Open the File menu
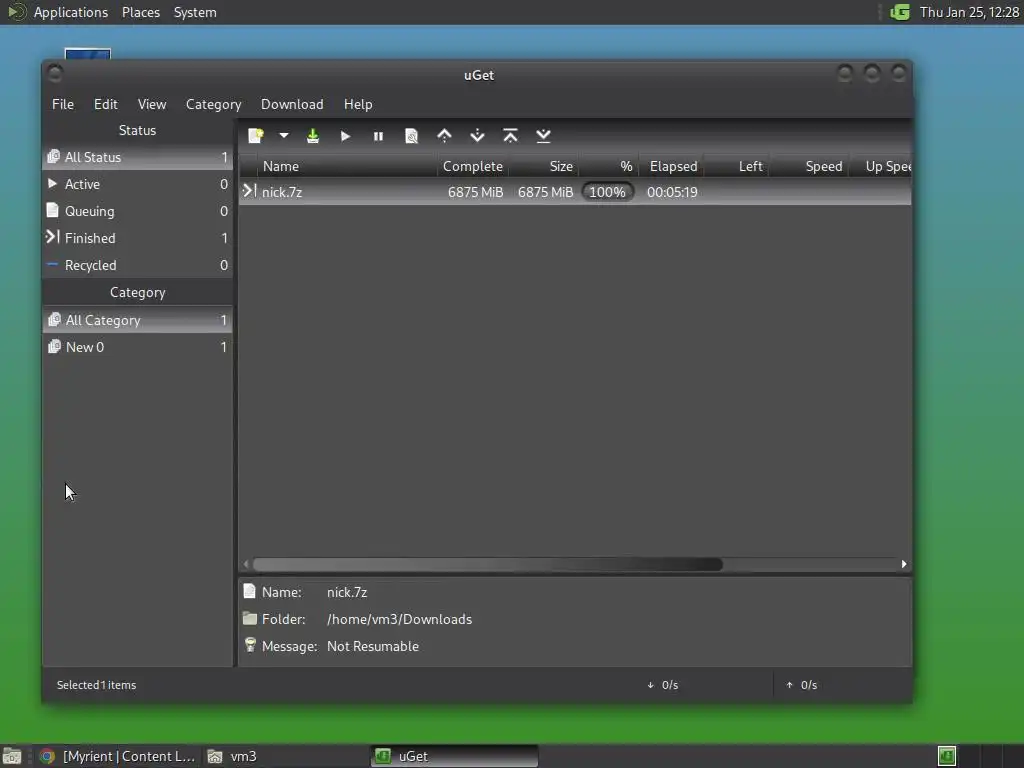This screenshot has height=768, width=1024. click(x=63, y=104)
